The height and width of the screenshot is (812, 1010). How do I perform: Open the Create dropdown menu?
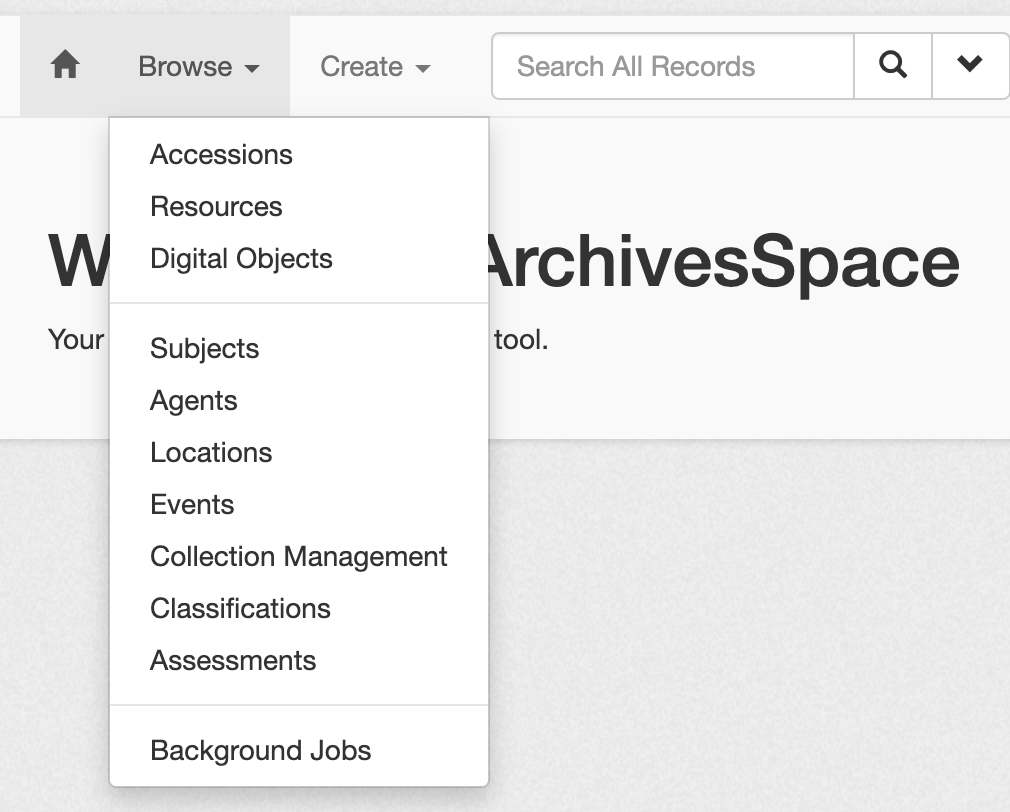coord(374,66)
